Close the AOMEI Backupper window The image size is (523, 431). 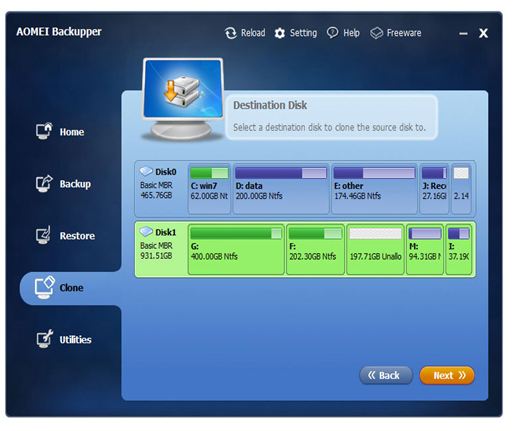coord(483,33)
